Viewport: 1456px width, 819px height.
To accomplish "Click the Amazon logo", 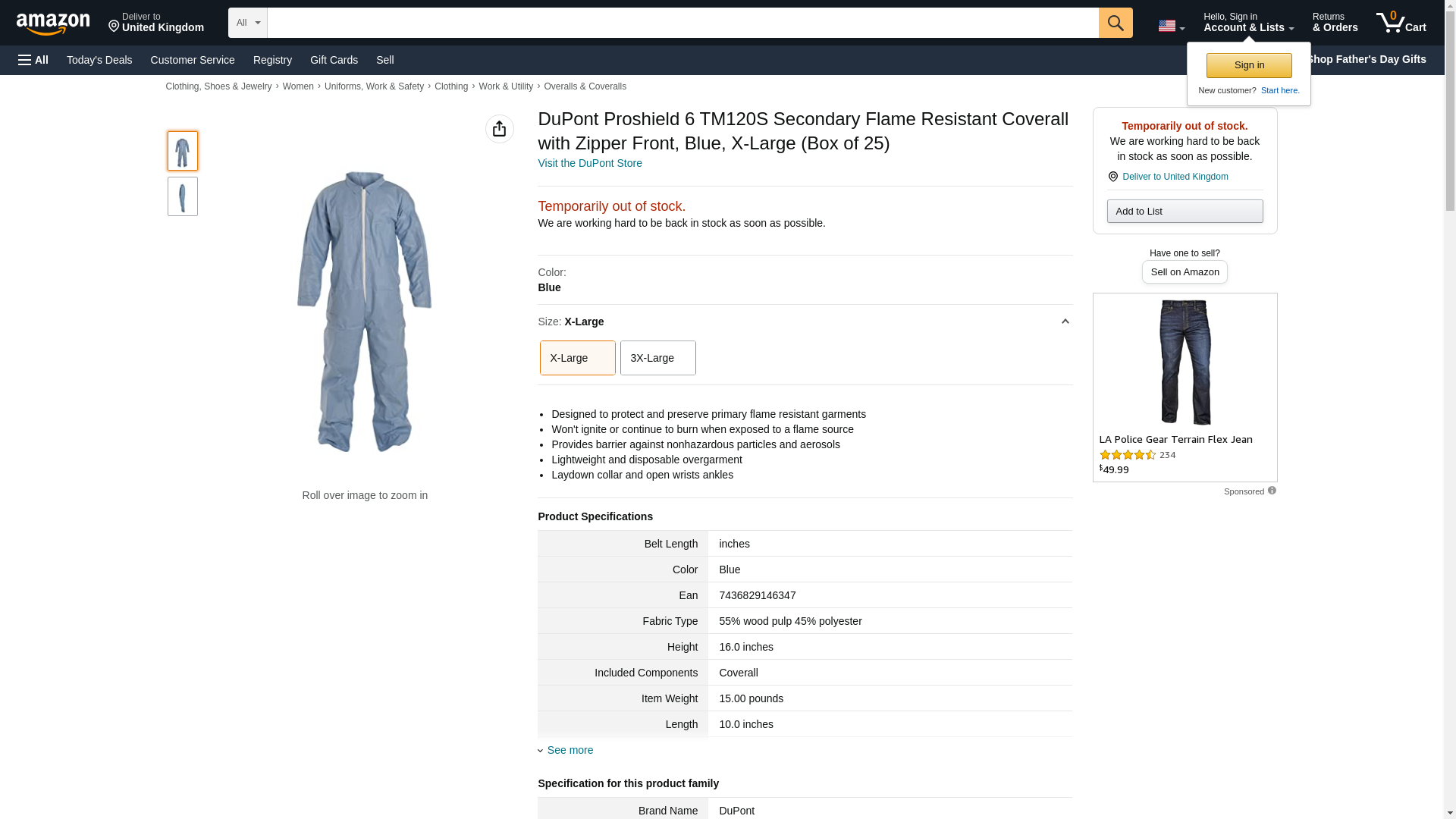I will 53,24.
